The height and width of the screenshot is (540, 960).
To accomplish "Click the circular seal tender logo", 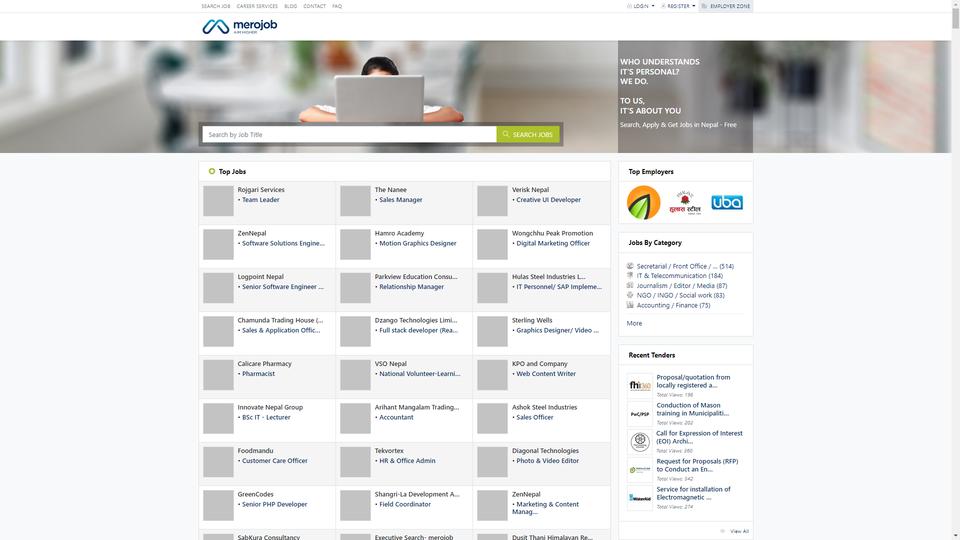I will [x=640, y=441].
